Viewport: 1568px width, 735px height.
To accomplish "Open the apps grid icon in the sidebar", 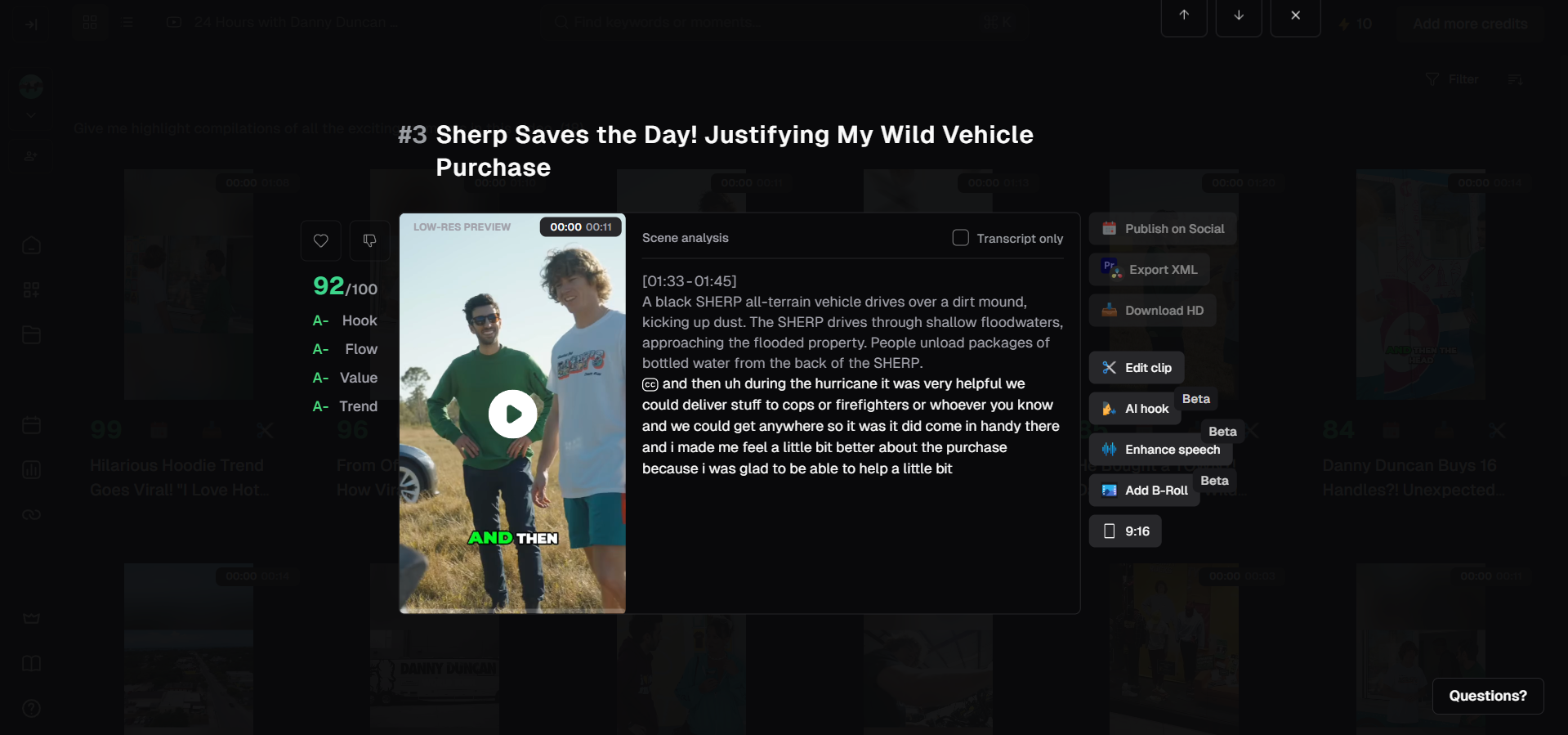I will pyautogui.click(x=31, y=290).
